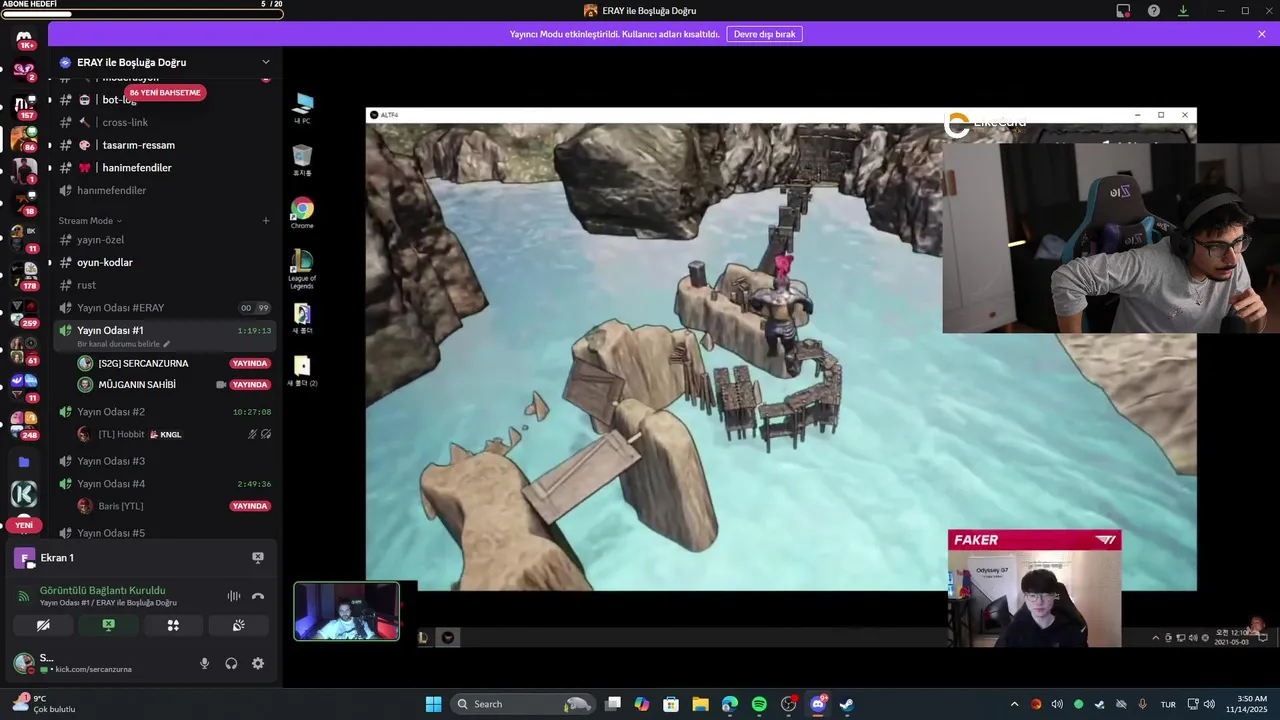Open the weather widget showing 9°C
Viewport: 1280px width, 720px height.
[x=43, y=704]
